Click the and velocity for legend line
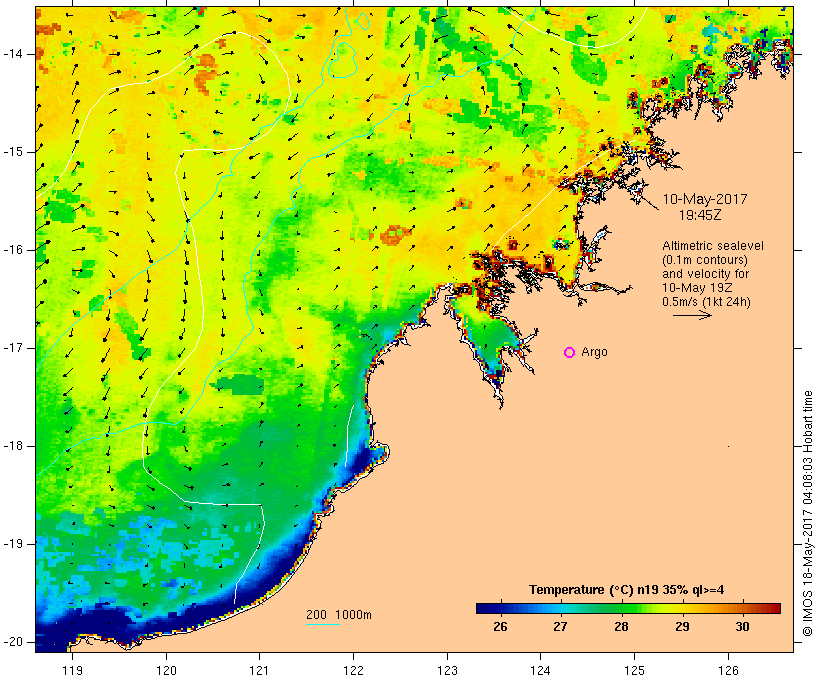The width and height of the screenshot is (820, 680). 705,274
